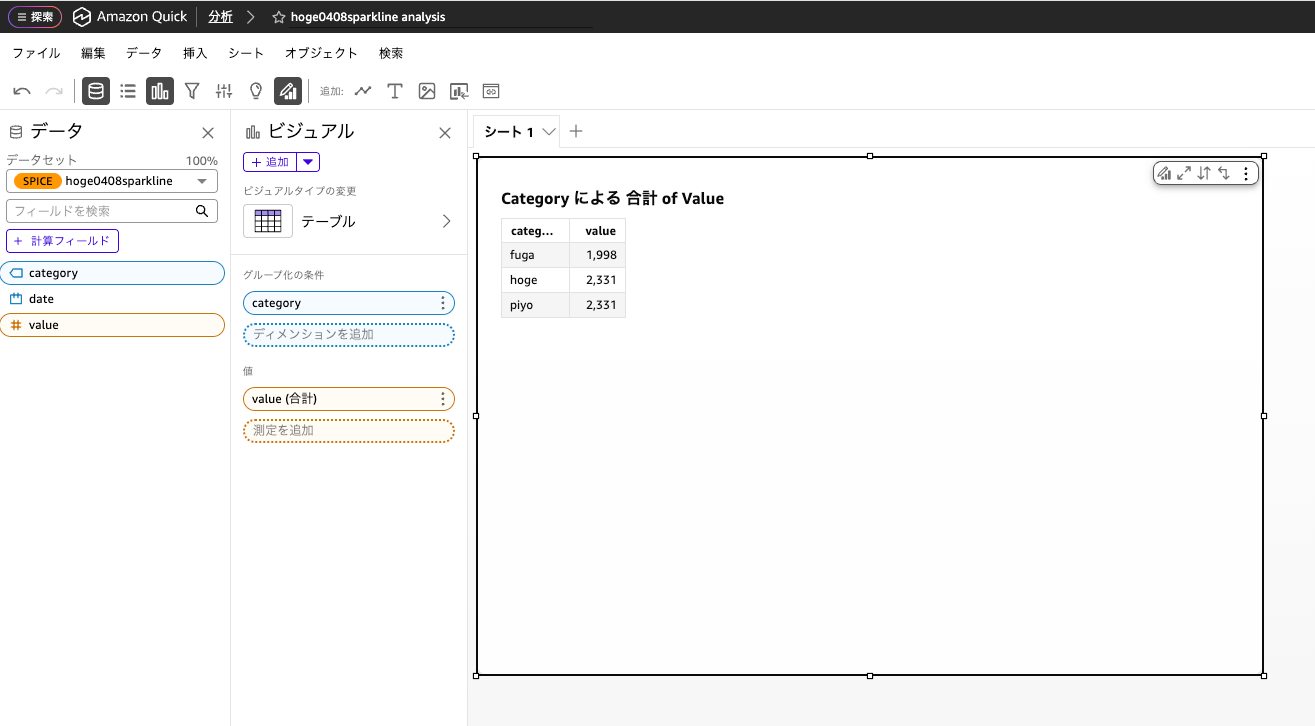Click the swap rows/columns icon on visual
This screenshot has height=726, width=1315.
[1224, 173]
